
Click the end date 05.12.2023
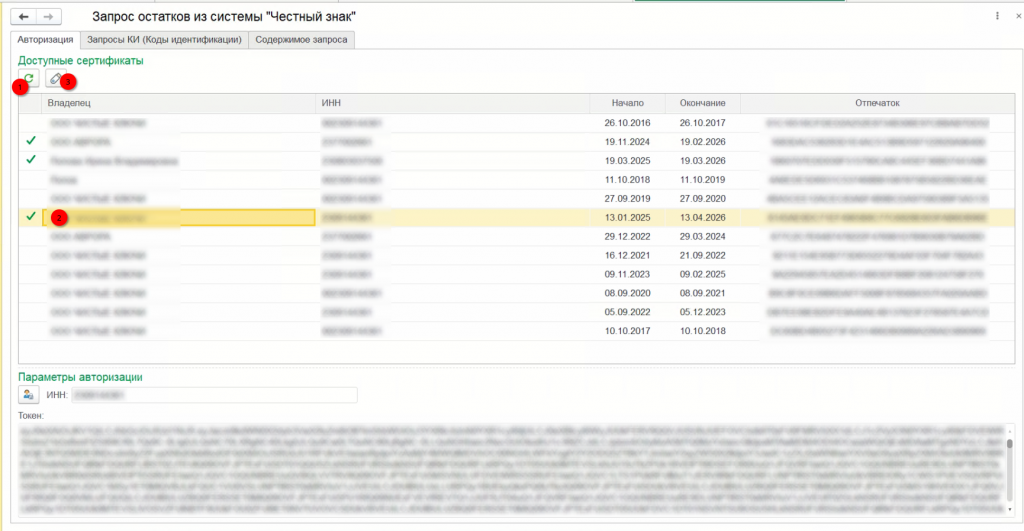point(703,312)
